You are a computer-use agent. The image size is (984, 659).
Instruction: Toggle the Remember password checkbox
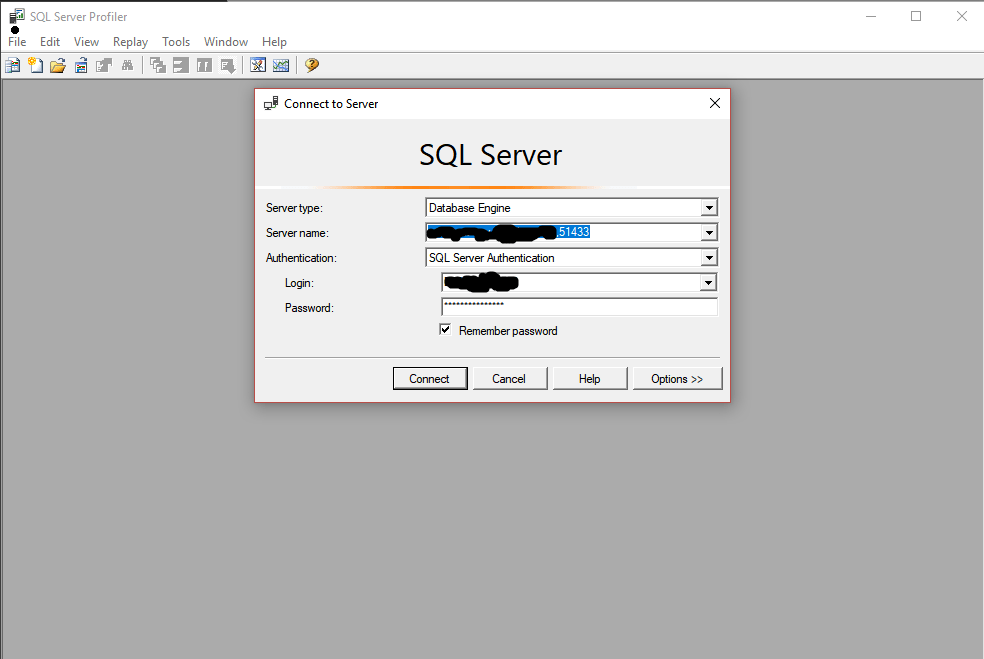pos(445,330)
